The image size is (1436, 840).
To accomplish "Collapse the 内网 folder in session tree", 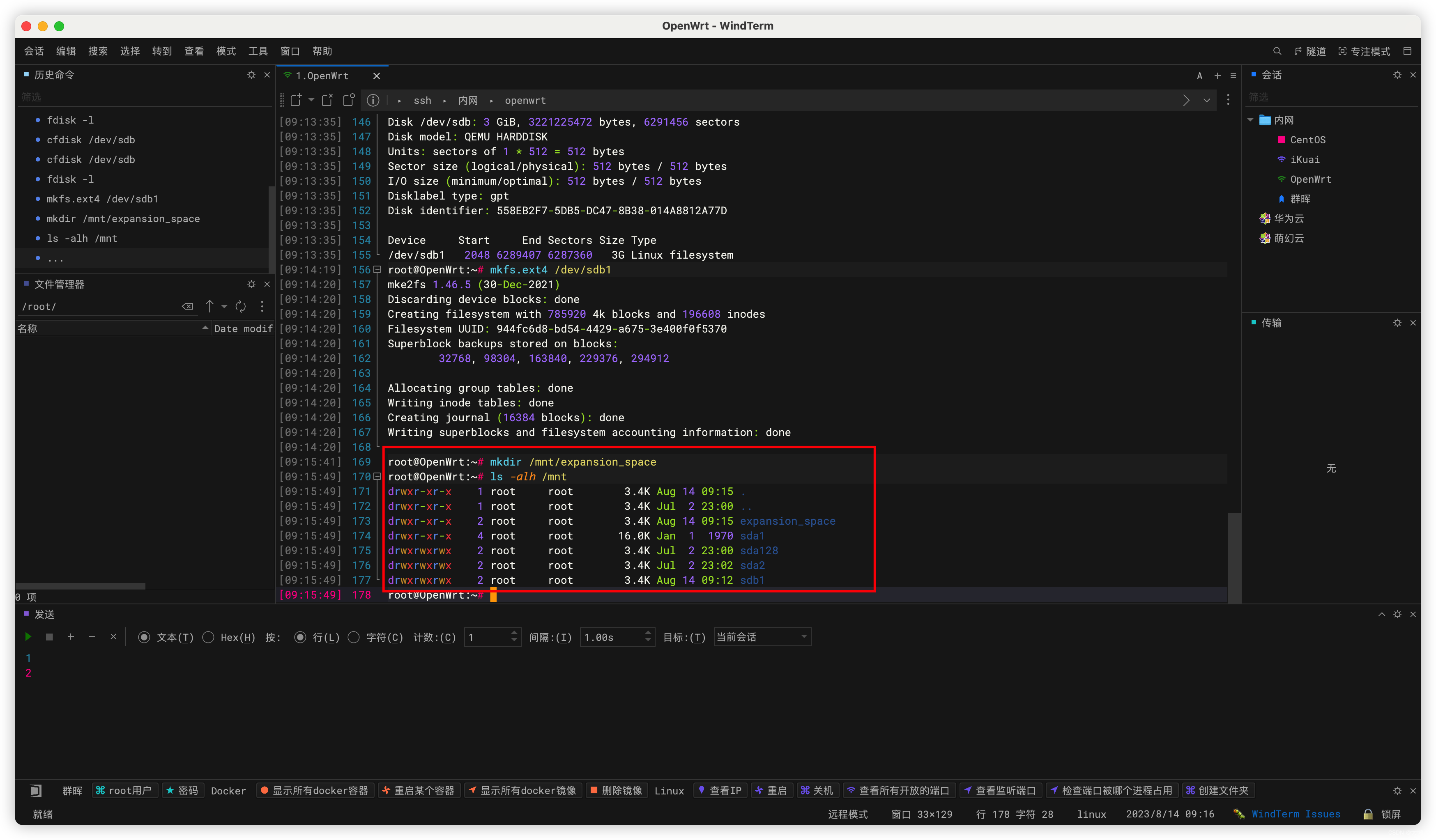I will pos(1250,120).
